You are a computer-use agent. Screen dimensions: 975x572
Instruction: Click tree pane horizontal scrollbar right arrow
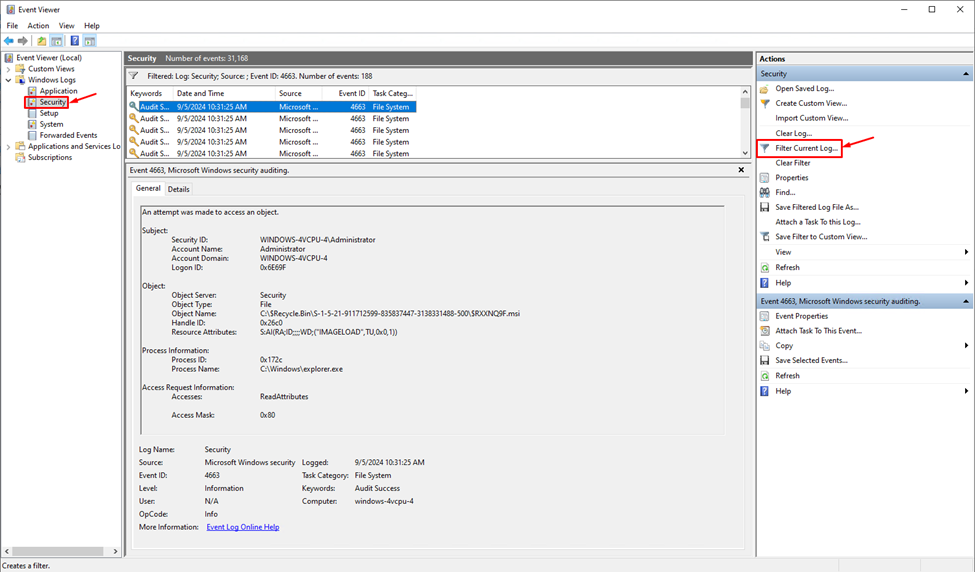115,551
